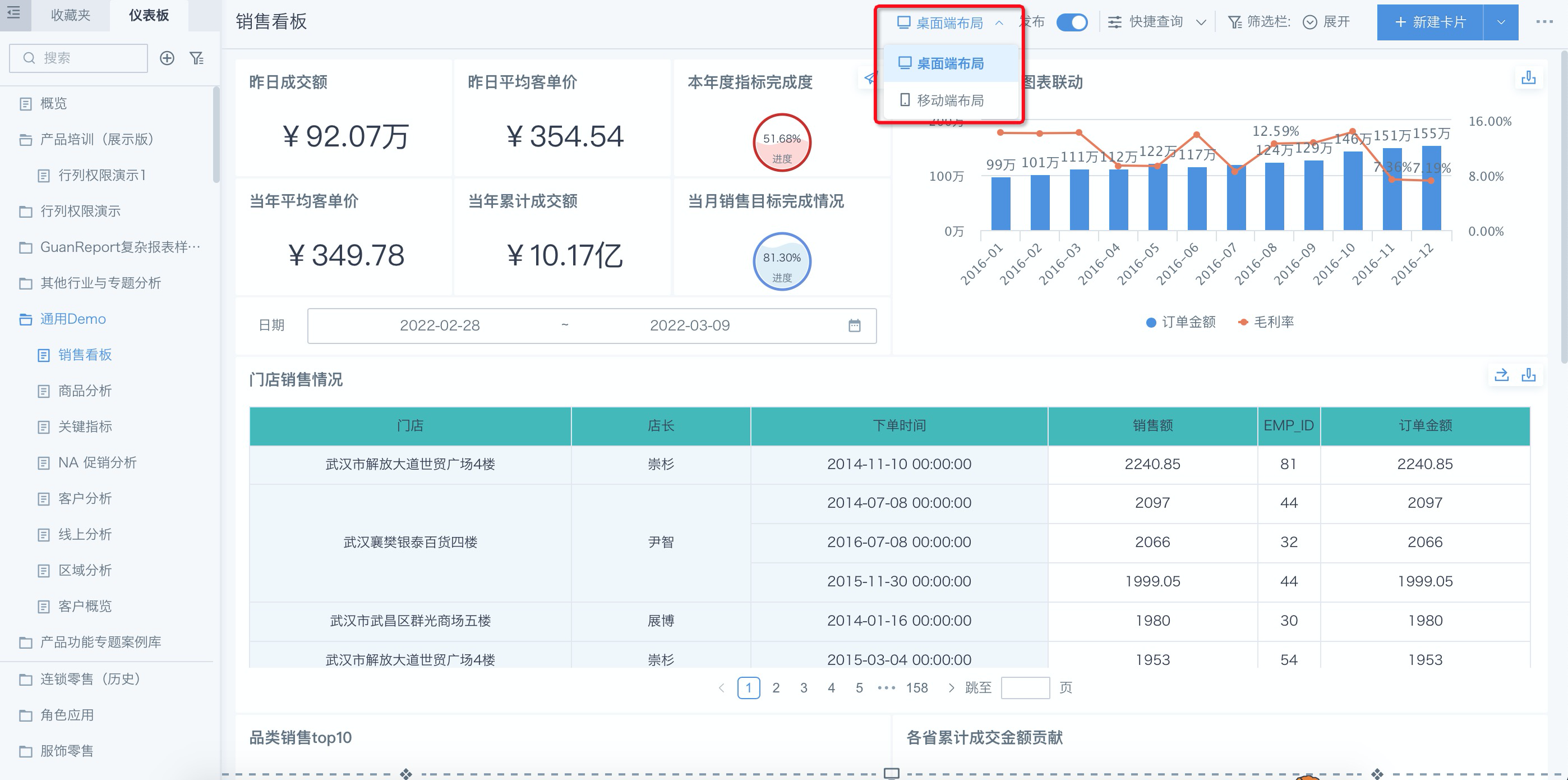Select the 销售看板 page in sidebar
The image size is (1568, 780).
click(85, 355)
